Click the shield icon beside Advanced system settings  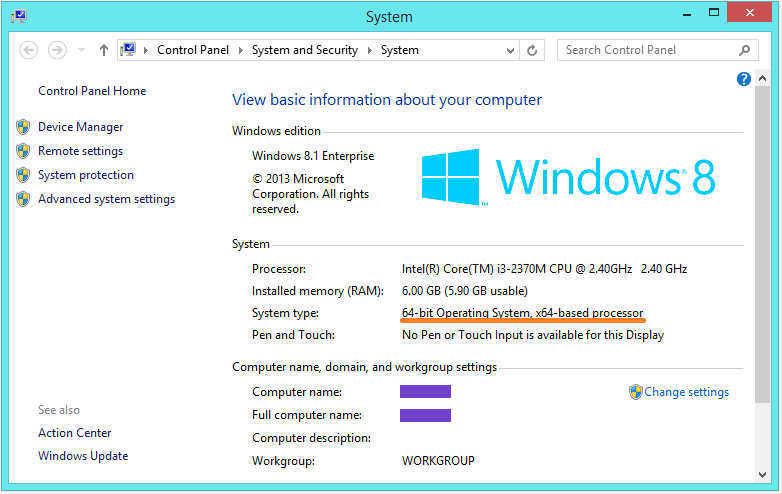pos(23,199)
